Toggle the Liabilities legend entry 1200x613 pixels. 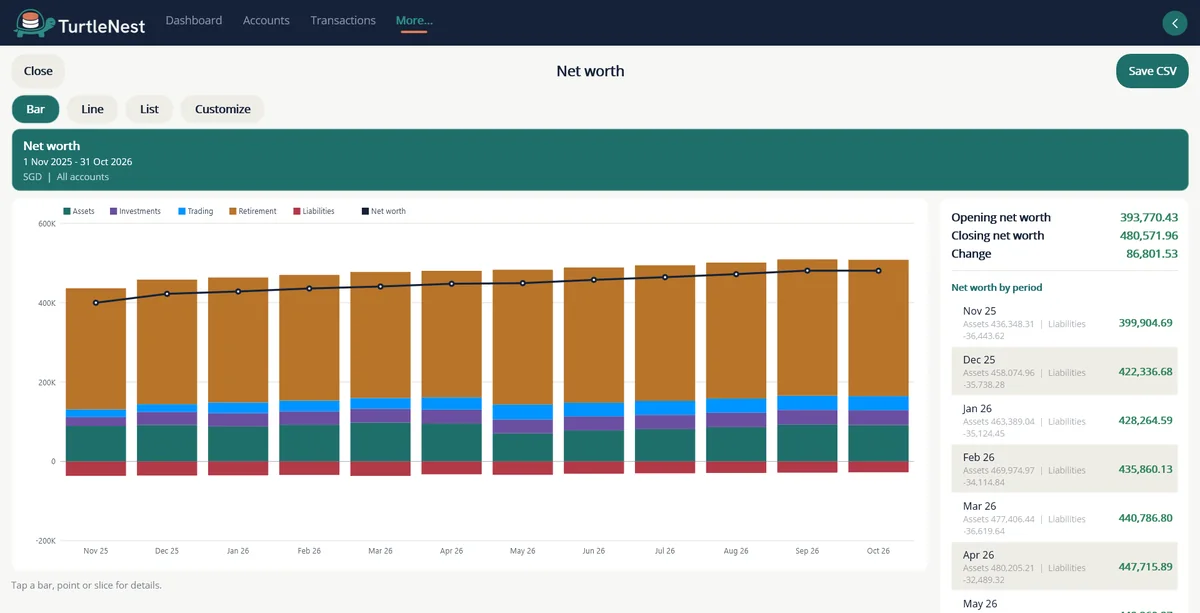tap(313, 211)
